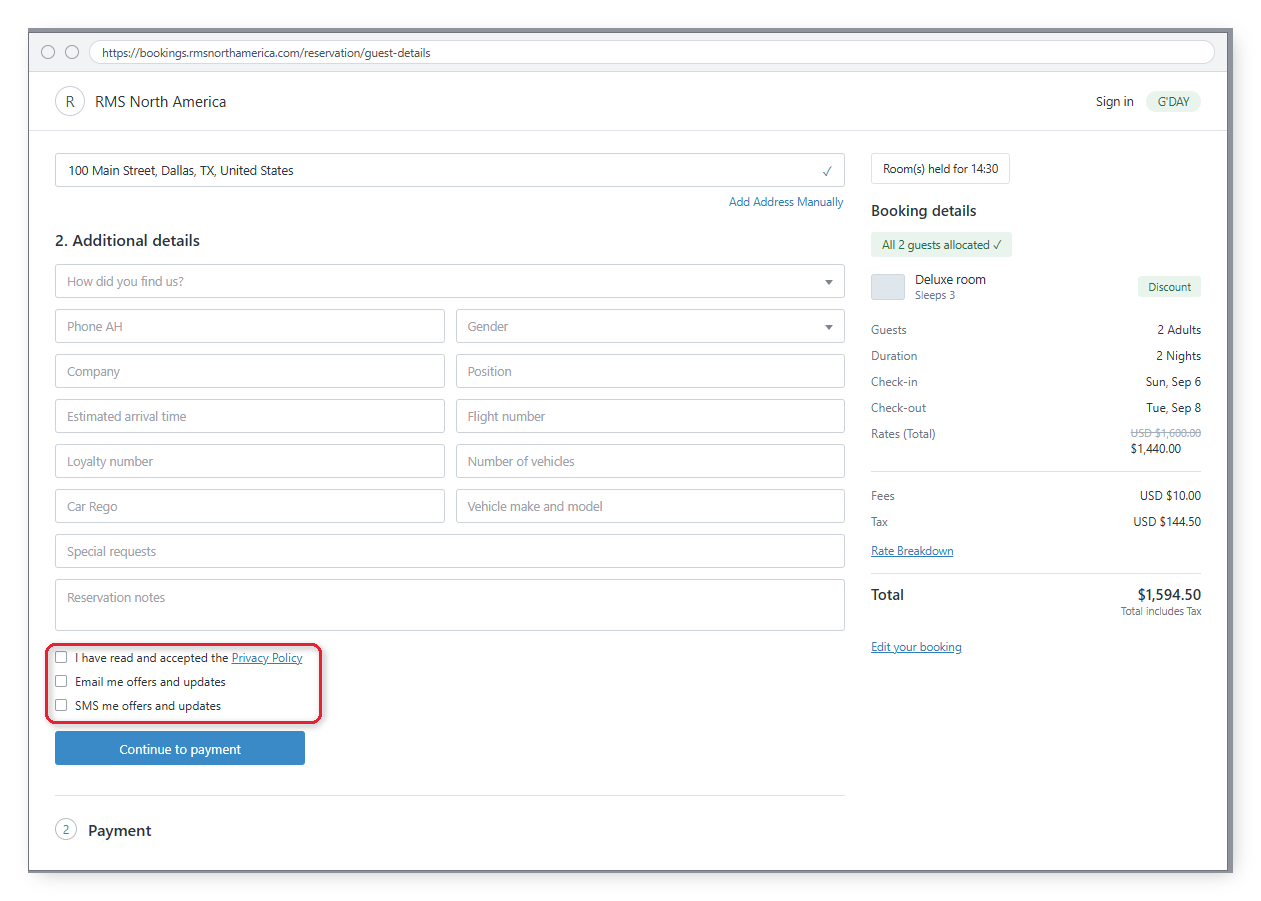Click Edit your booking link
Viewport: 1261px width, 901px height.
coord(916,647)
